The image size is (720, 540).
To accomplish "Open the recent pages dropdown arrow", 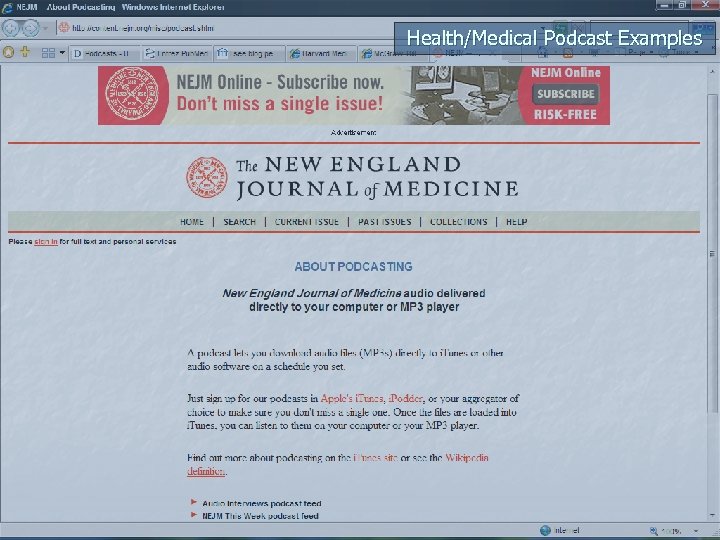I will point(45,28).
